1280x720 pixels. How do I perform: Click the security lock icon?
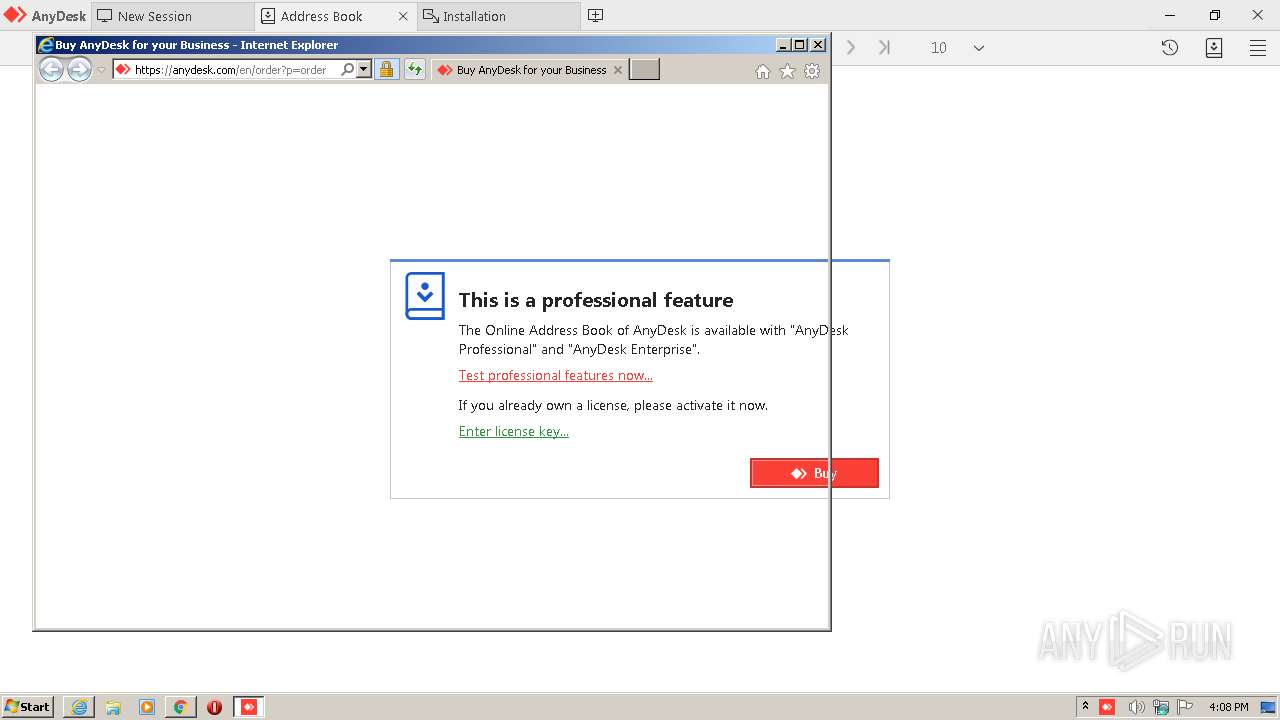[x=386, y=69]
